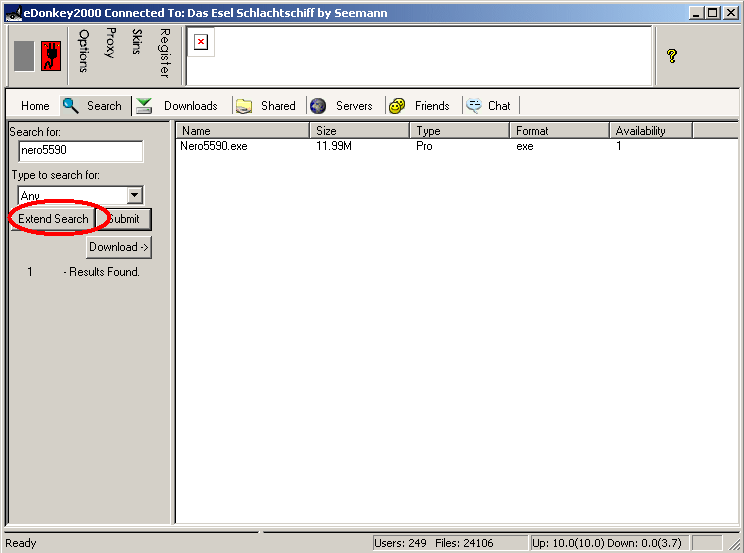Sort results by Availability column header
The height and width of the screenshot is (553, 744).
[x=651, y=131]
